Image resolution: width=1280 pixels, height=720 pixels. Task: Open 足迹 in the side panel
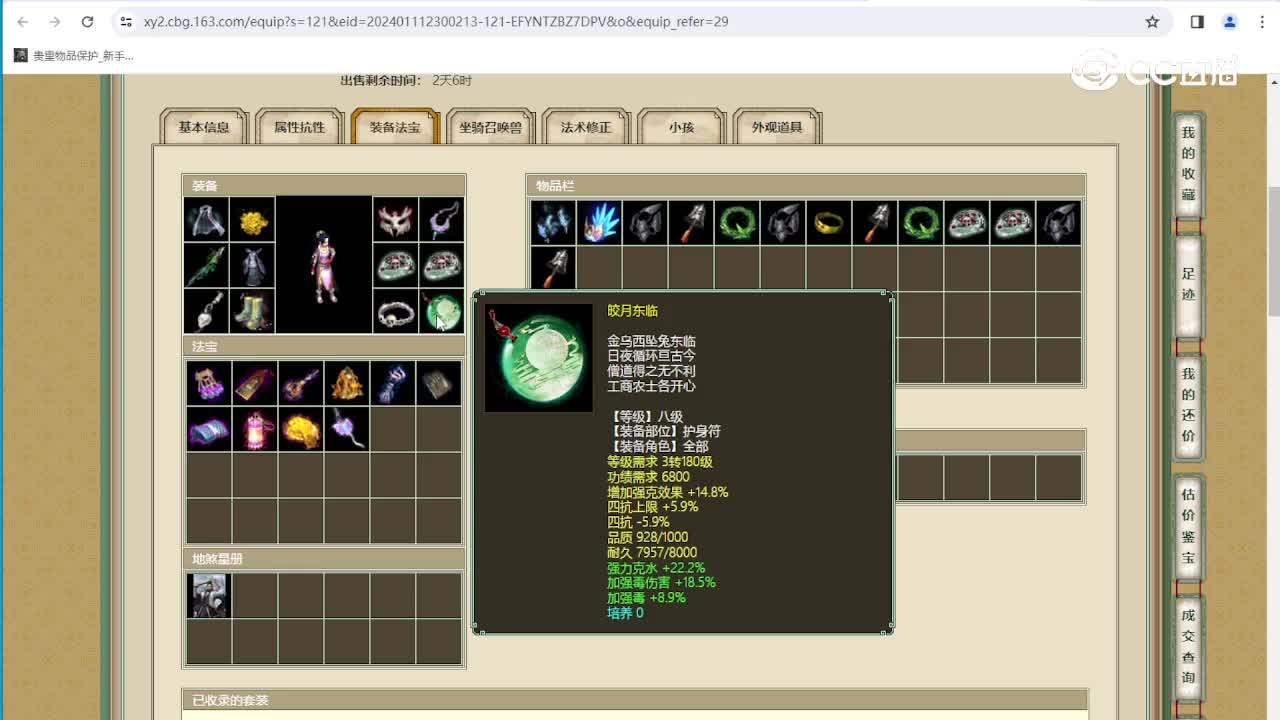point(1188,285)
